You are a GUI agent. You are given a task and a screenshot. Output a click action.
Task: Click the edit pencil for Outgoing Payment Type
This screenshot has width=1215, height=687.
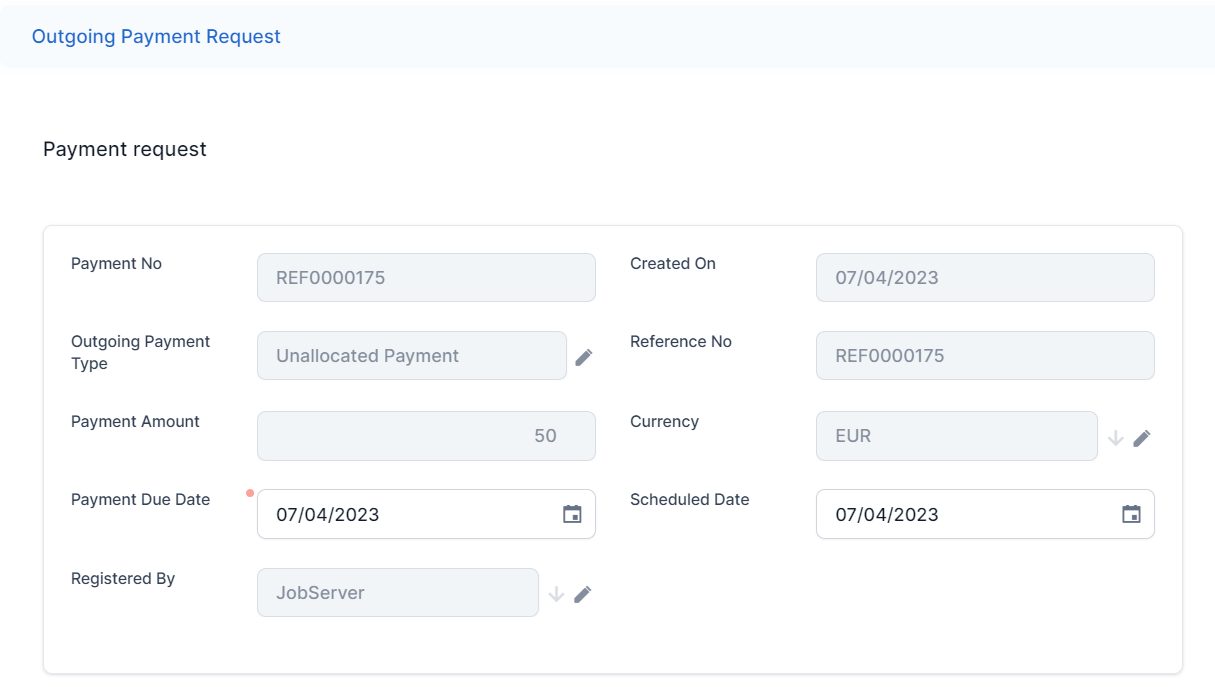tap(584, 357)
